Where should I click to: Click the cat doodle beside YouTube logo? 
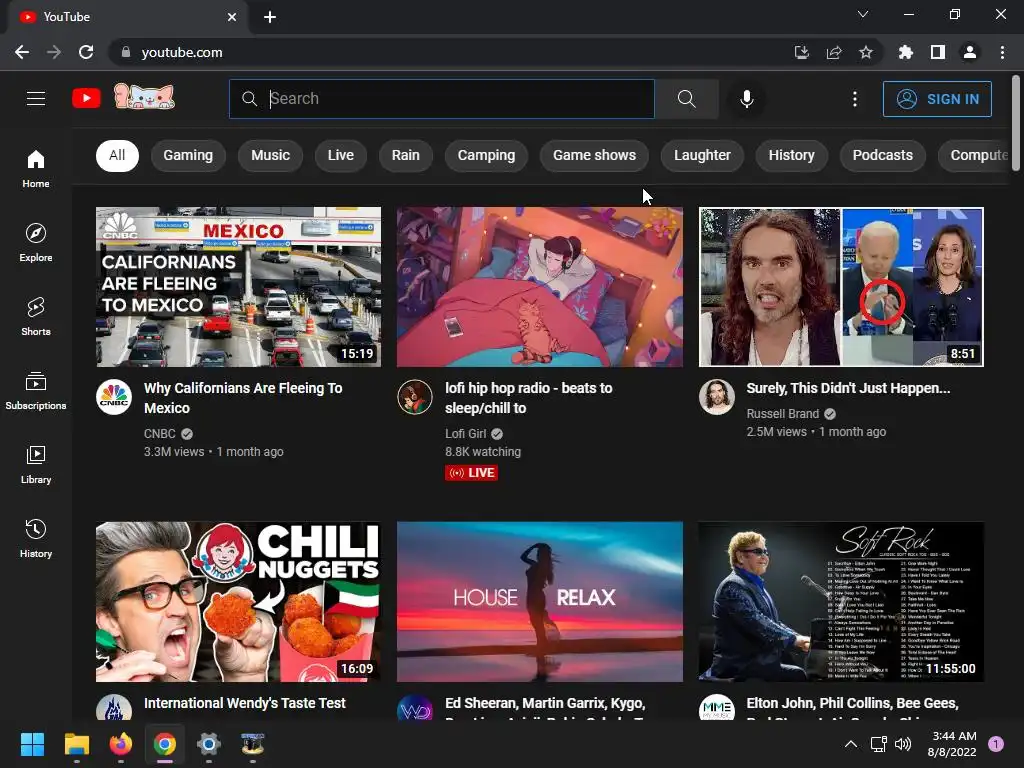[144, 97]
